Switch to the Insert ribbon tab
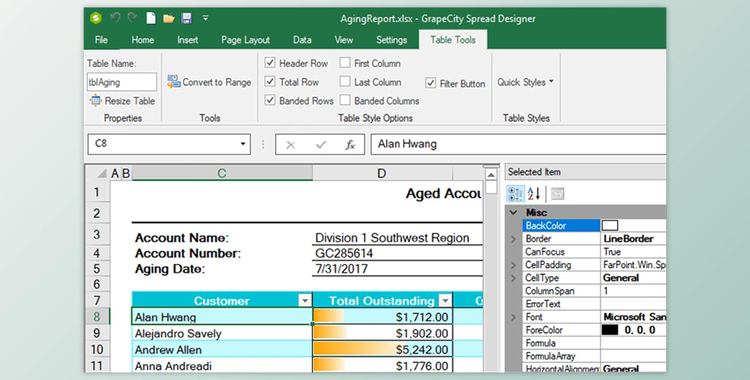 (x=188, y=40)
